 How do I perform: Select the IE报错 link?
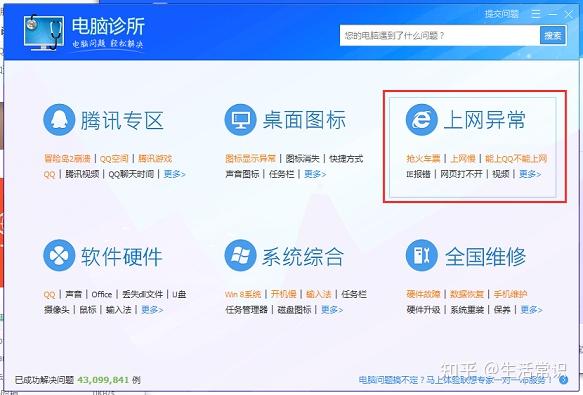(x=419, y=174)
